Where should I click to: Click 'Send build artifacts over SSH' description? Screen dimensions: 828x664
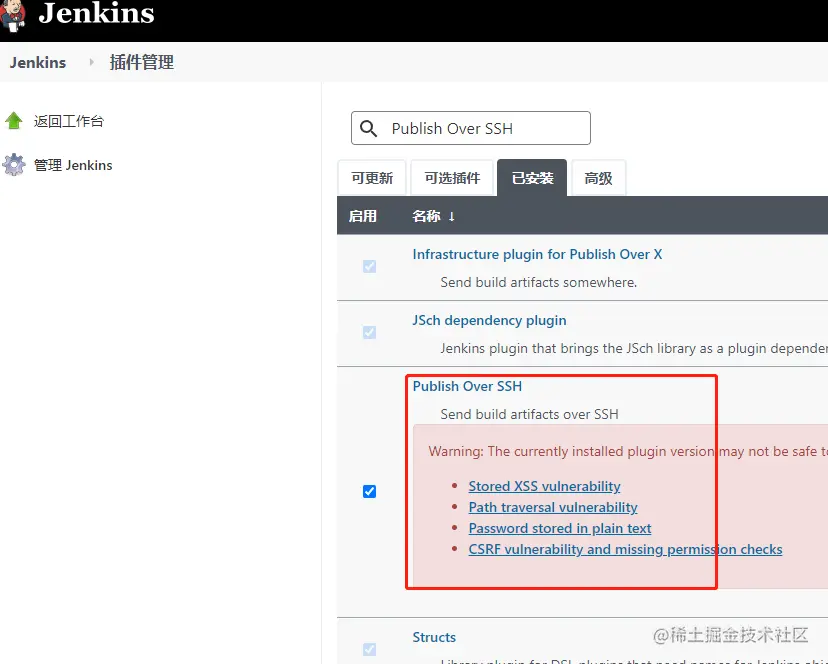pos(529,414)
